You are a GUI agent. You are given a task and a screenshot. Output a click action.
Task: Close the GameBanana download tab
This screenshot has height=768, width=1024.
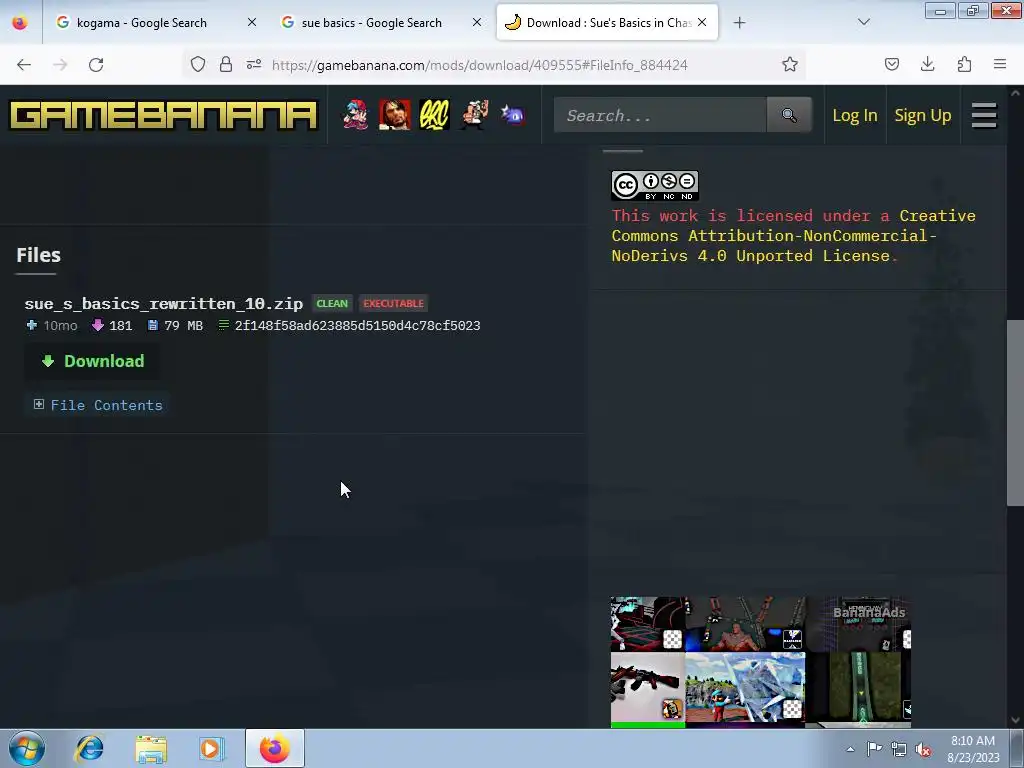click(x=702, y=22)
